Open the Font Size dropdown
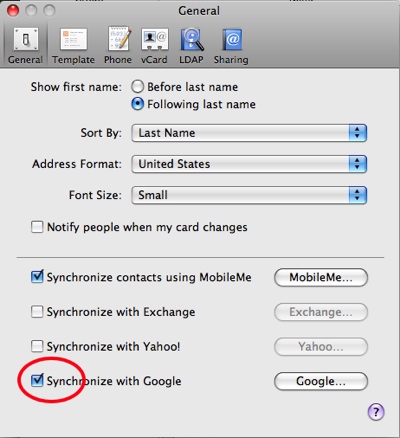 249,195
